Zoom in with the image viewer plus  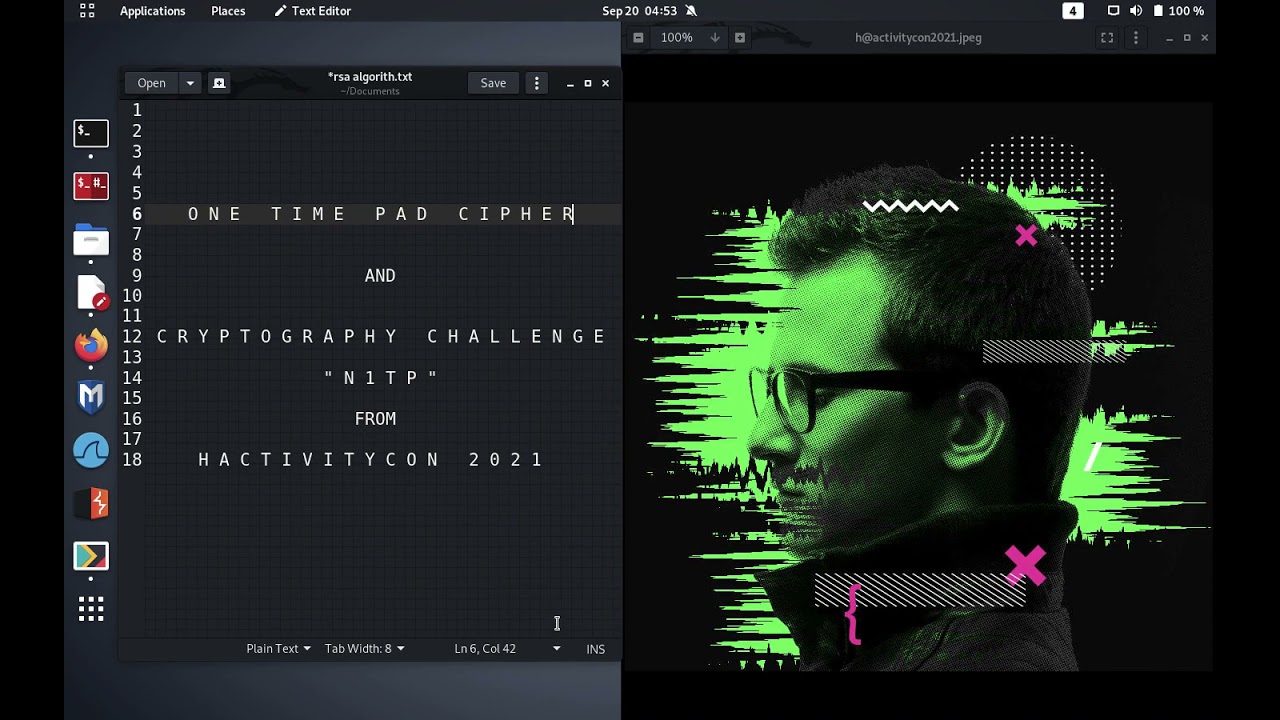tap(740, 38)
